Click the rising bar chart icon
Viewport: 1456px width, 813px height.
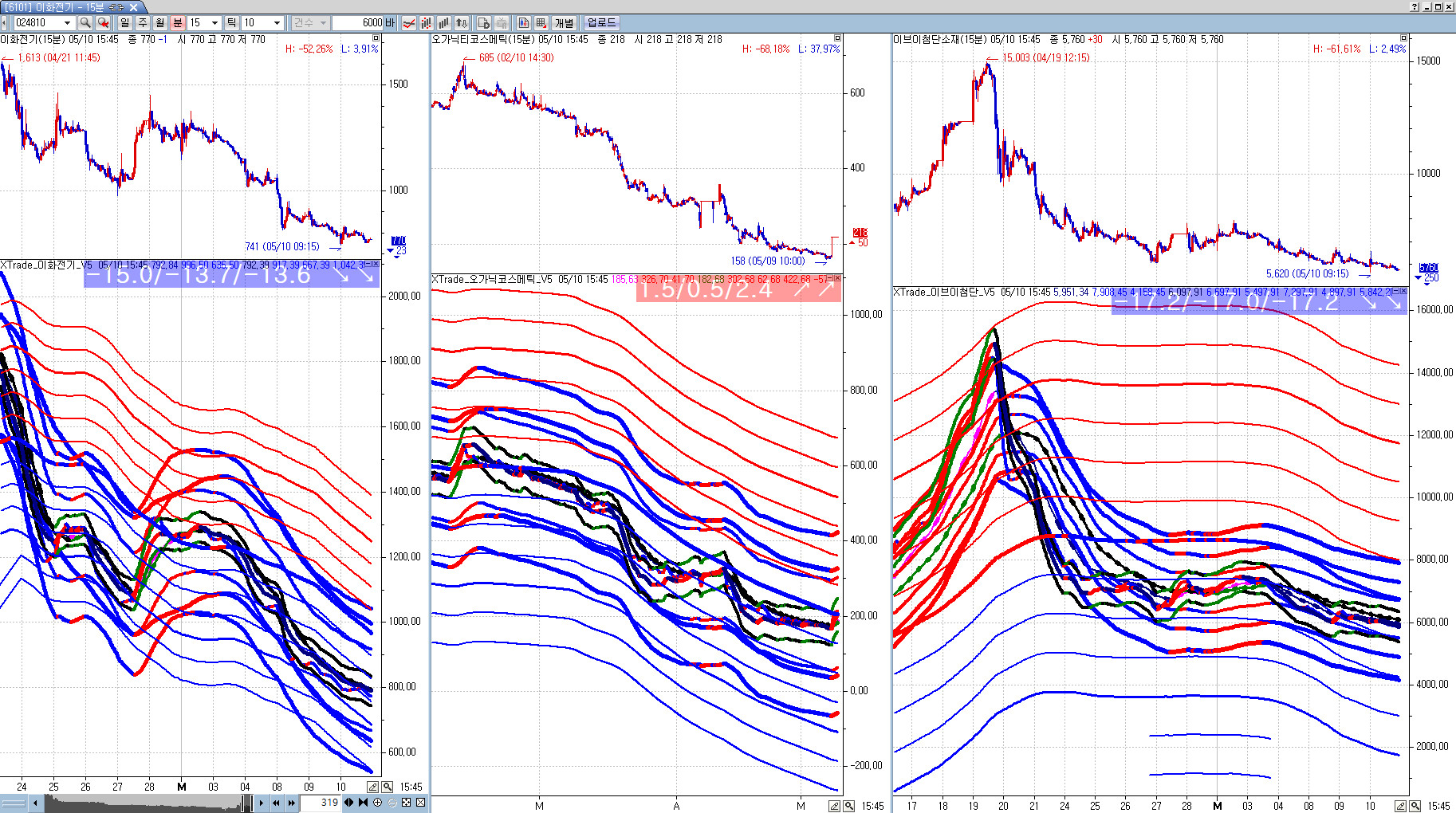(x=444, y=23)
